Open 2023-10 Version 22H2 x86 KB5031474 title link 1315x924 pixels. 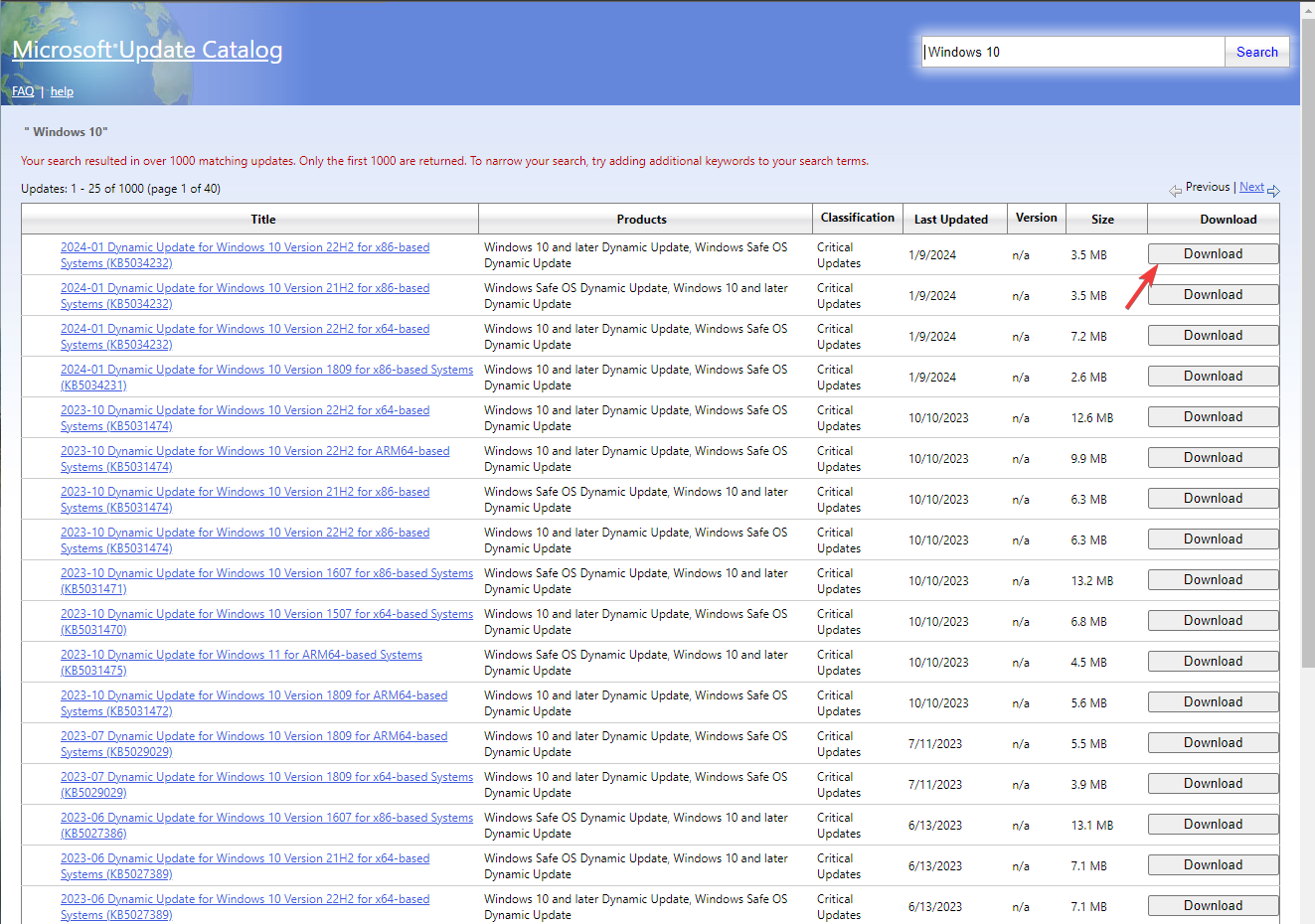pos(245,540)
